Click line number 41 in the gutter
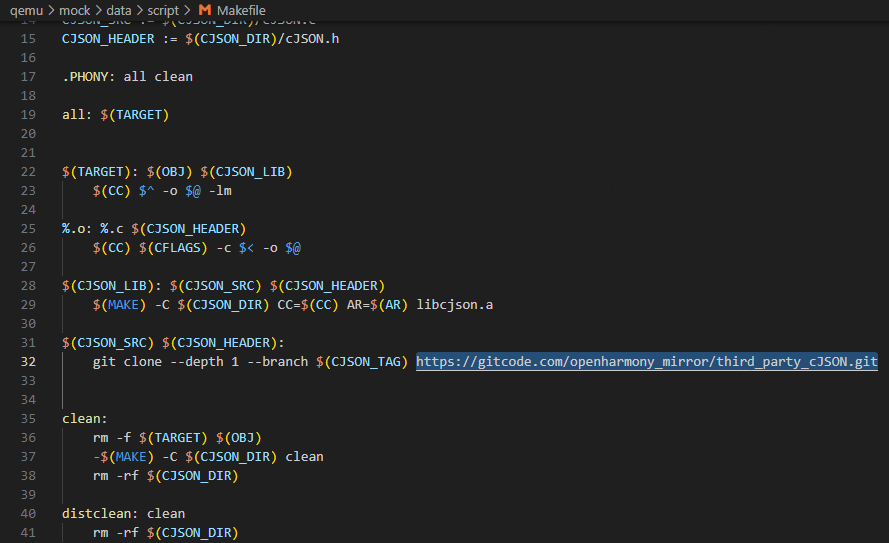 27,533
